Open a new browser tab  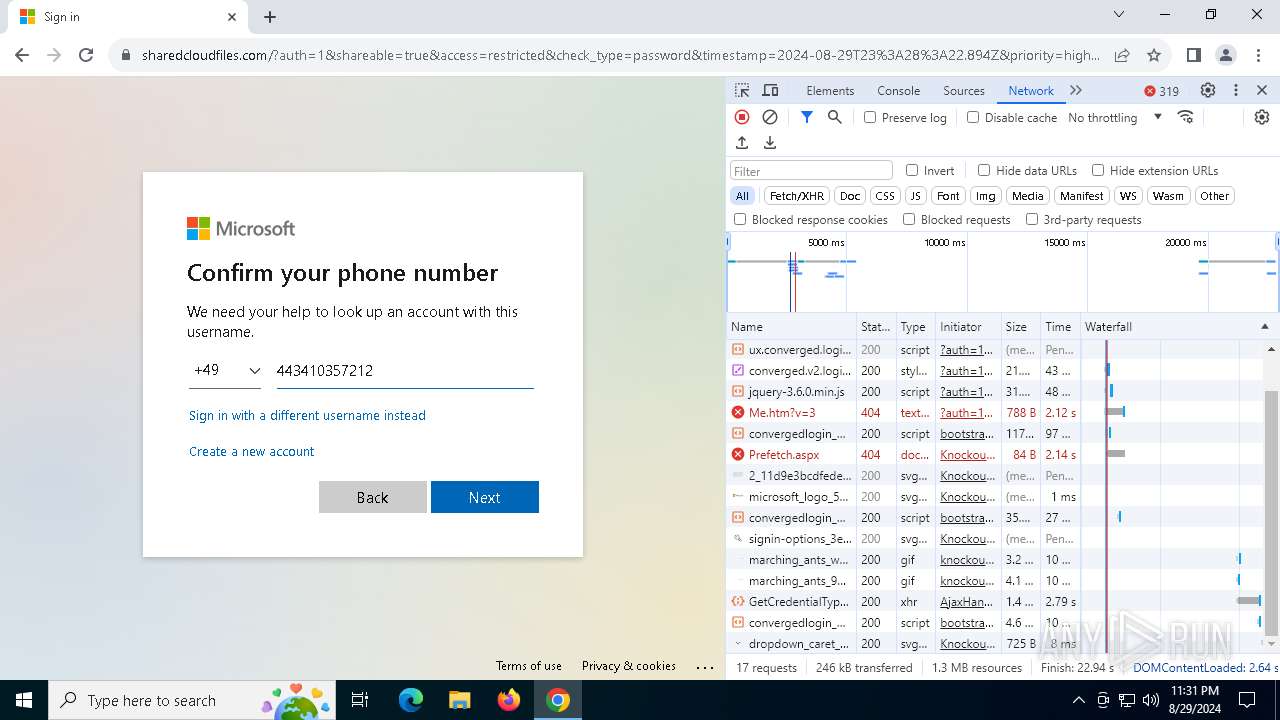pyautogui.click(x=270, y=17)
